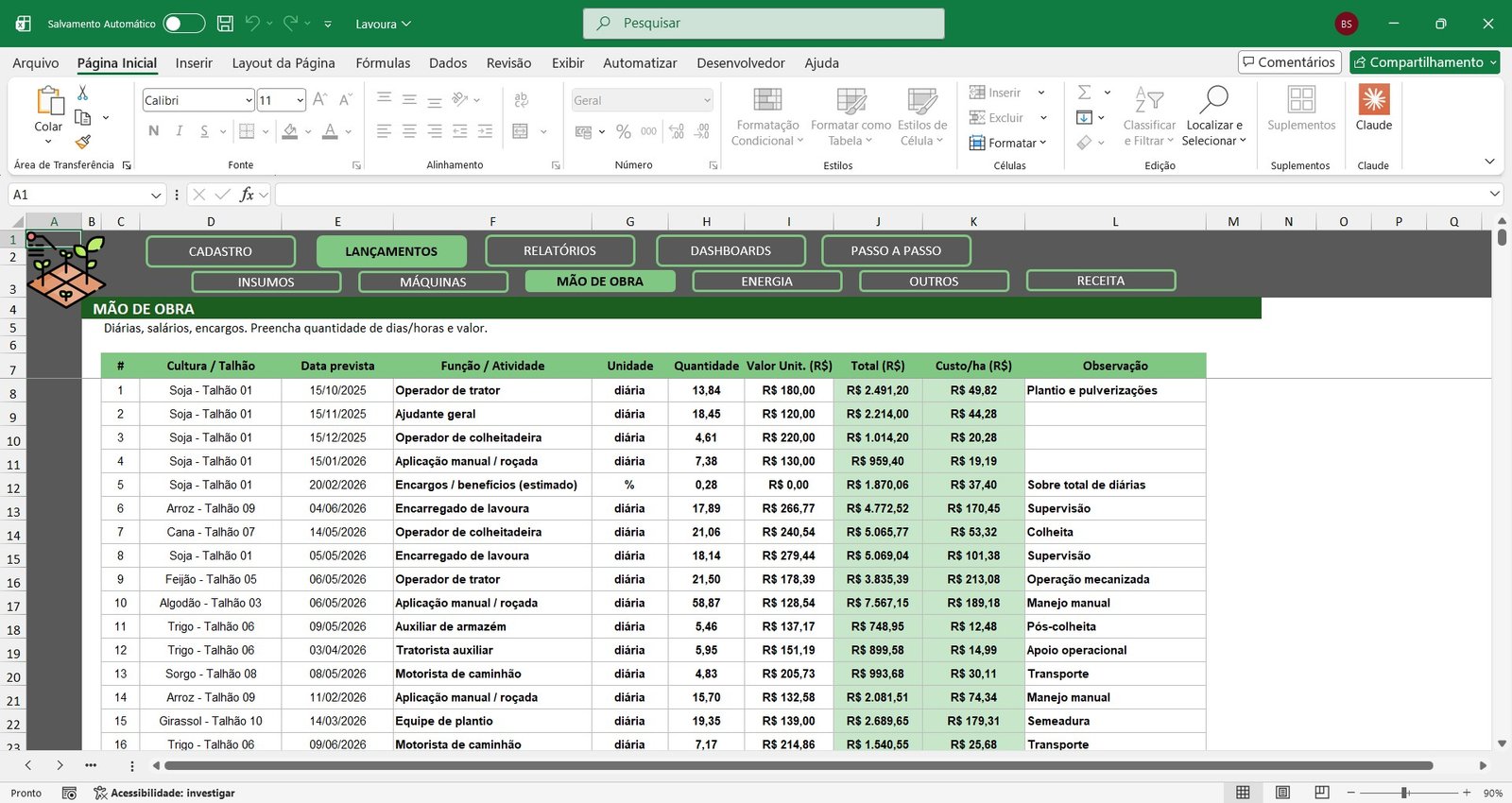Switch to Page Break Preview icon
This screenshot has width=1512, height=803.
coord(1322,793)
